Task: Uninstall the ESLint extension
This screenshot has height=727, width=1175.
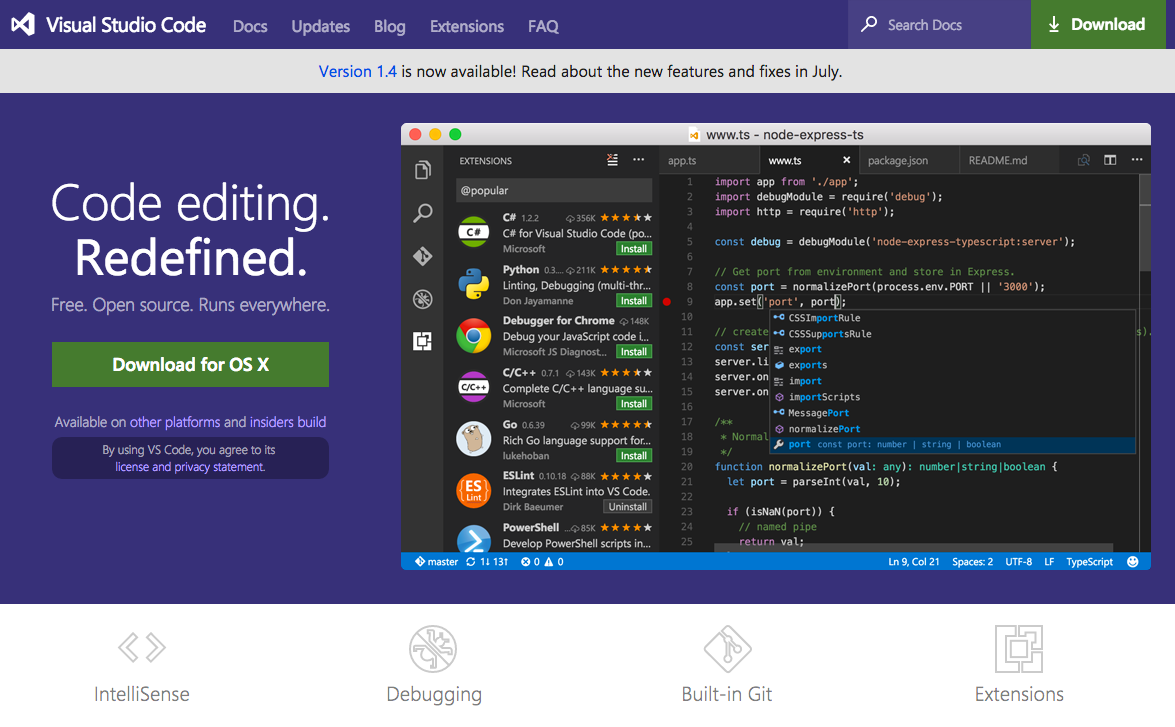Action: 628,507
